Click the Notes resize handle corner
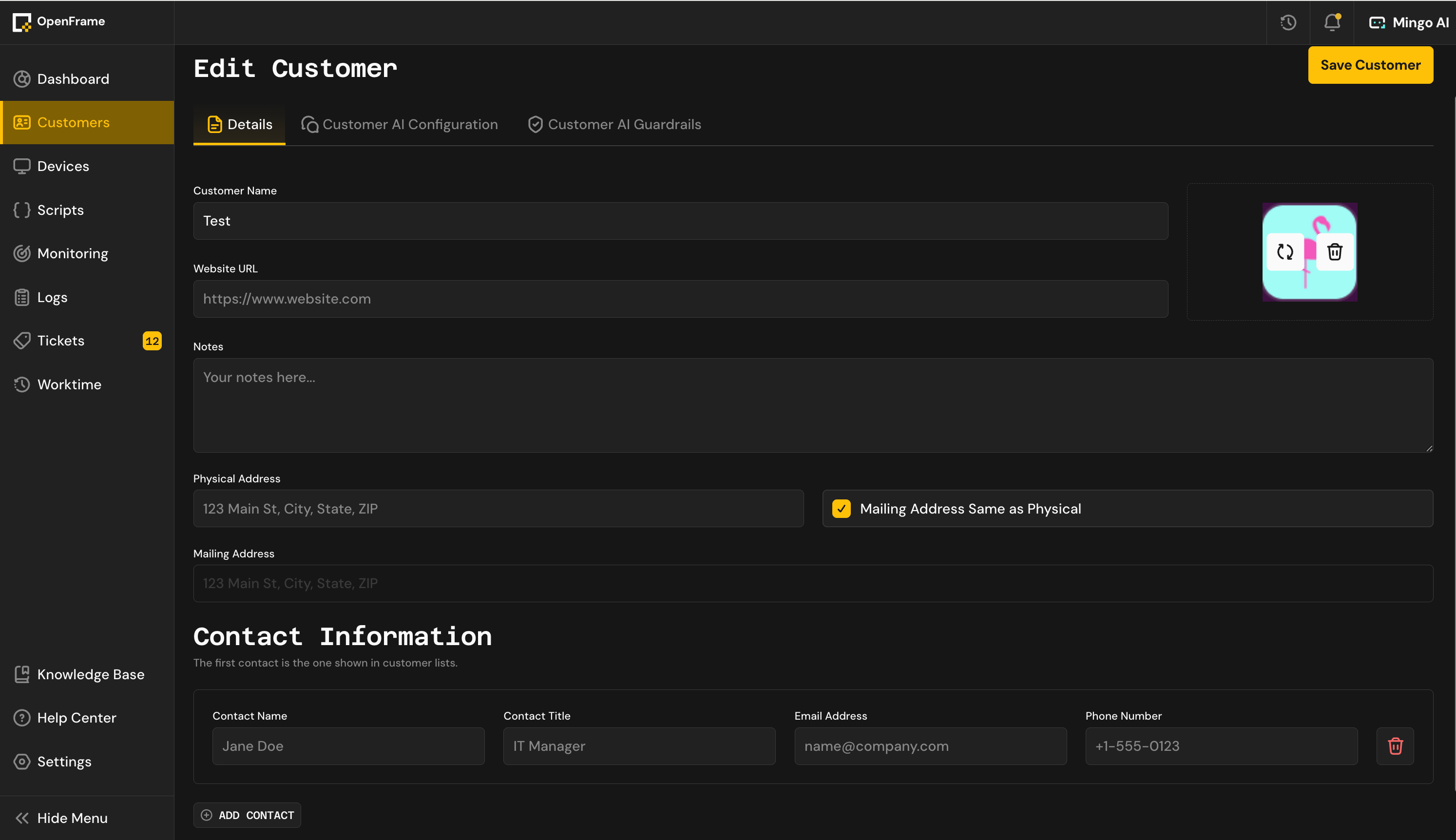 point(1429,448)
